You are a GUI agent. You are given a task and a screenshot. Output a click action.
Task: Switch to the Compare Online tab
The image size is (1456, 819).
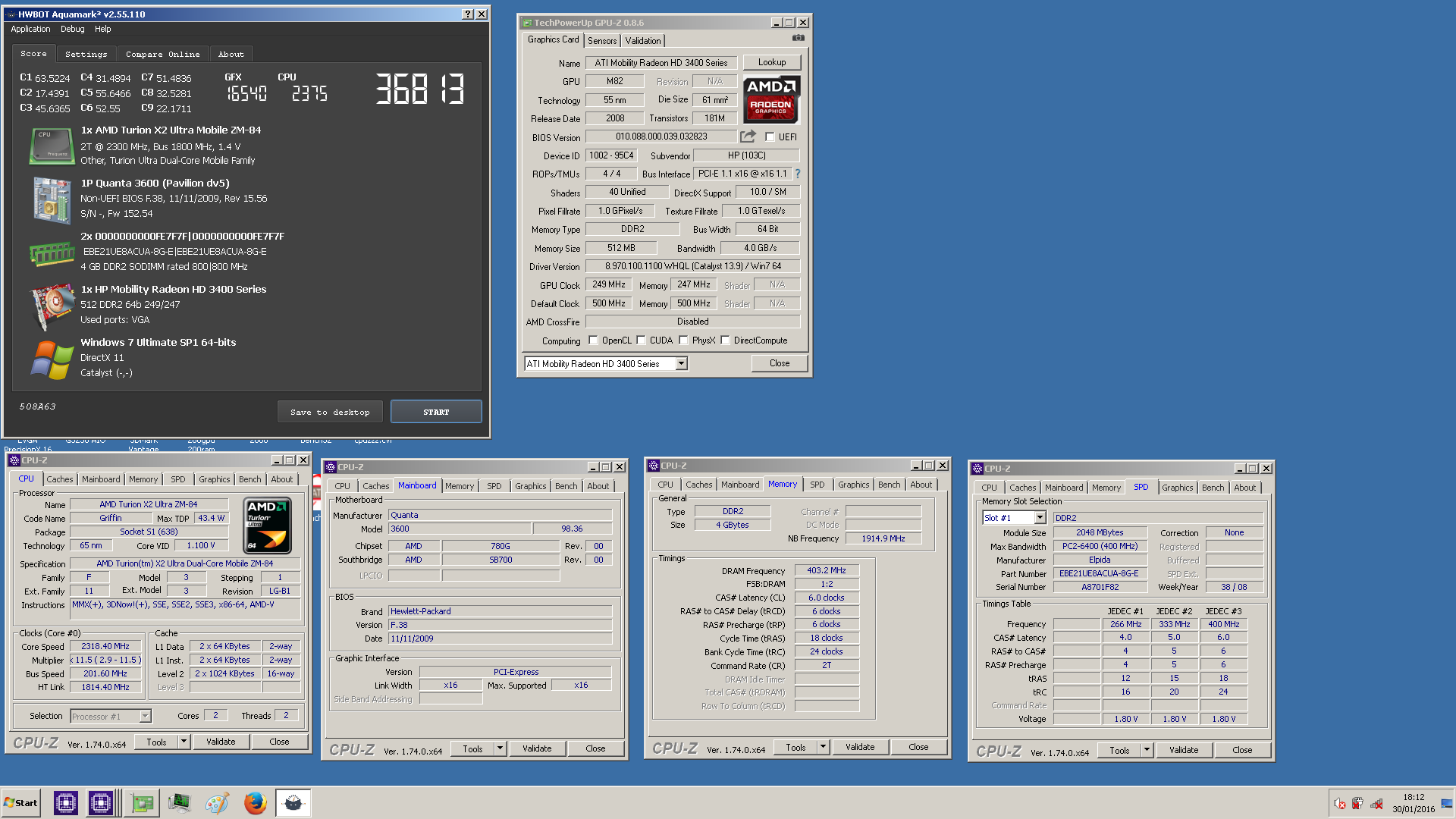pos(163,54)
